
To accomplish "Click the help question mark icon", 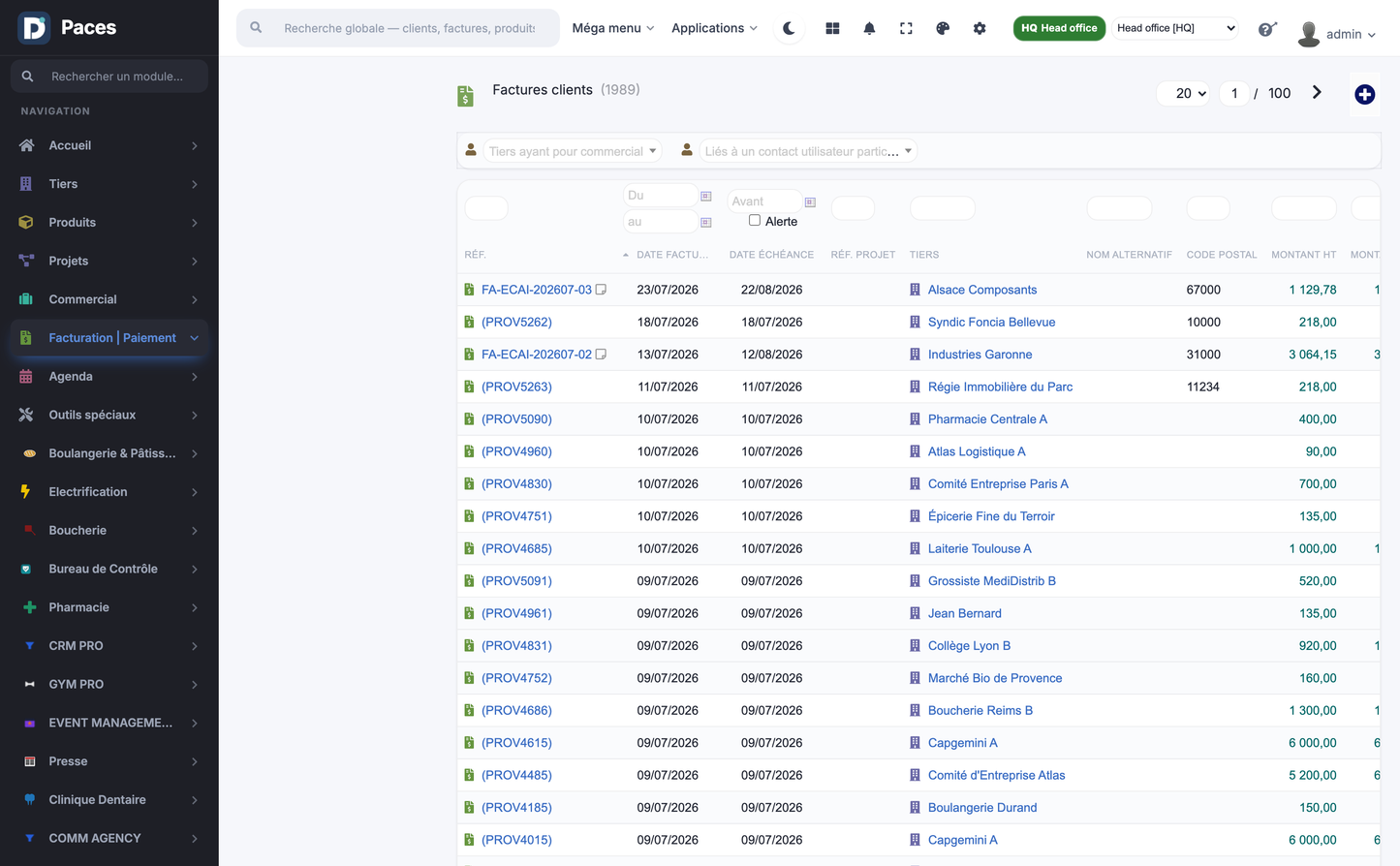I will coord(1266,29).
